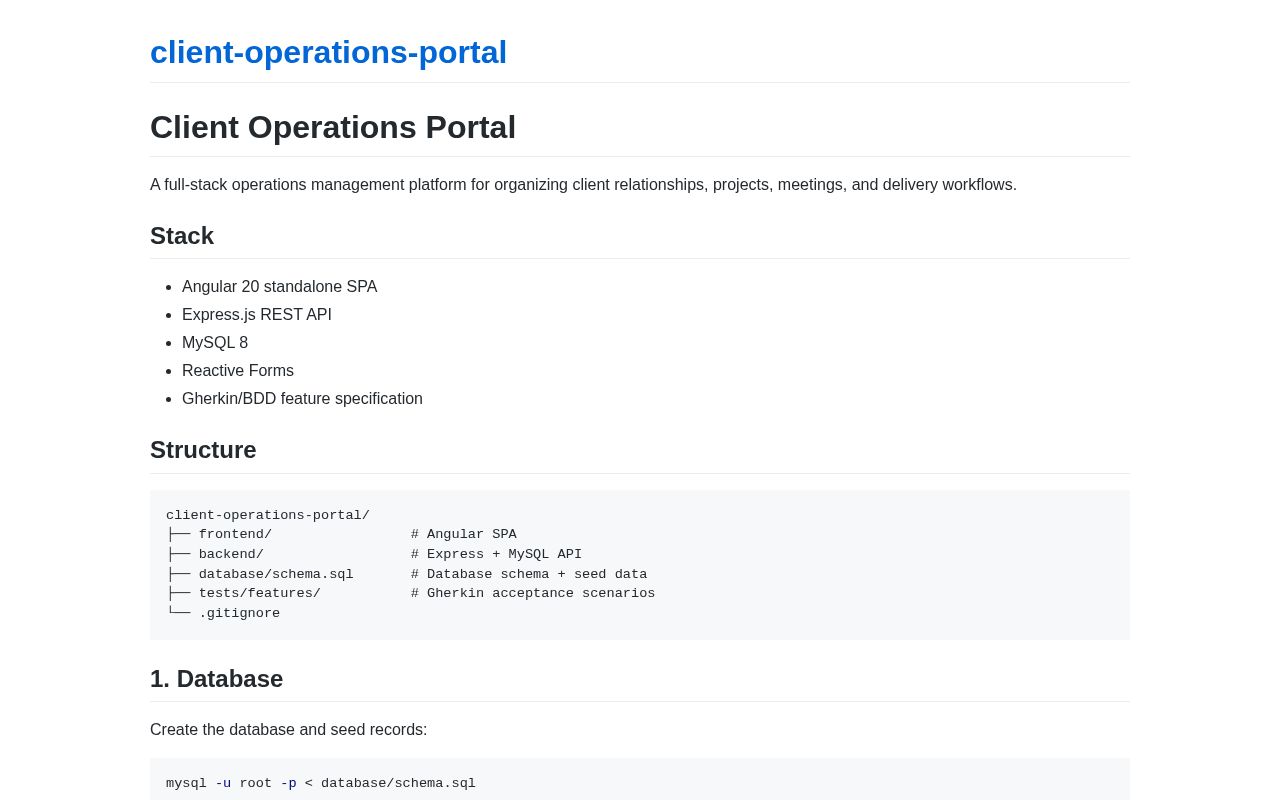This screenshot has width=1280, height=800.
Task: Click '.gitignore' in the structure tree
Action: 239,613
